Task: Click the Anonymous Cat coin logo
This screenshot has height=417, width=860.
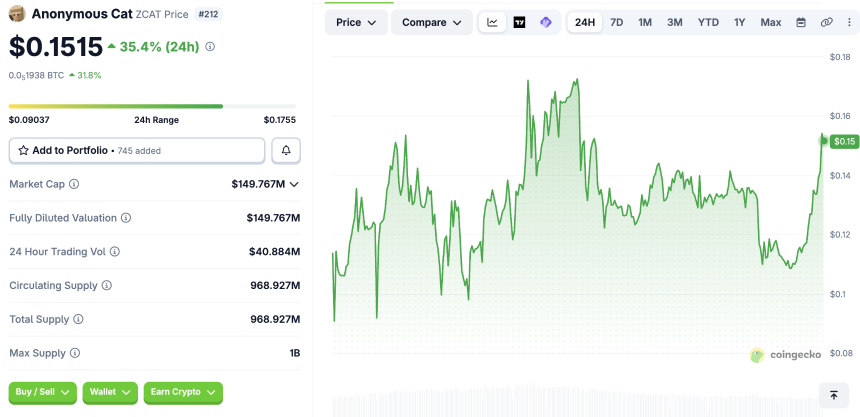Action: click(x=18, y=14)
